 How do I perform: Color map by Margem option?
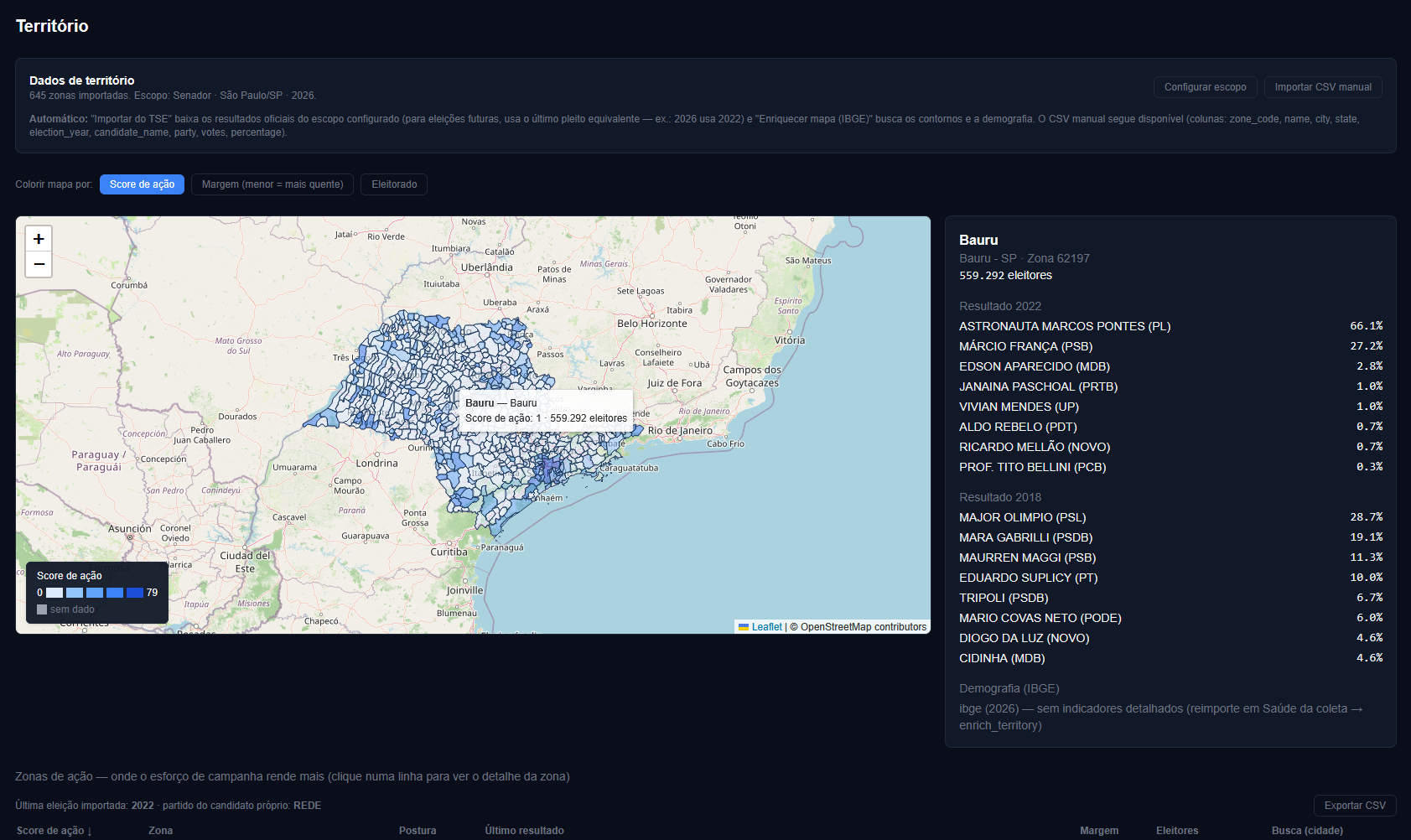tap(272, 184)
